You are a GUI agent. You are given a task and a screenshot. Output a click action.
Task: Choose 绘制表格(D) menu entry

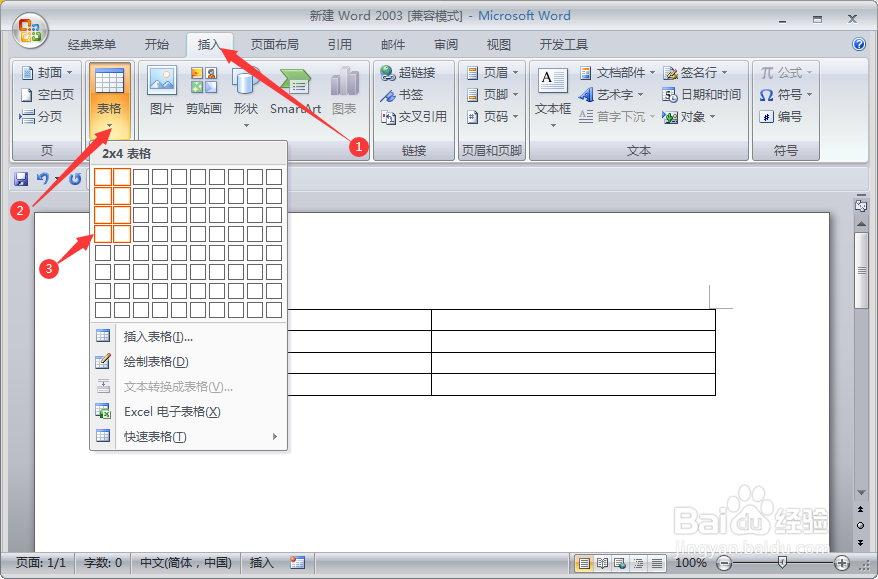click(x=189, y=362)
